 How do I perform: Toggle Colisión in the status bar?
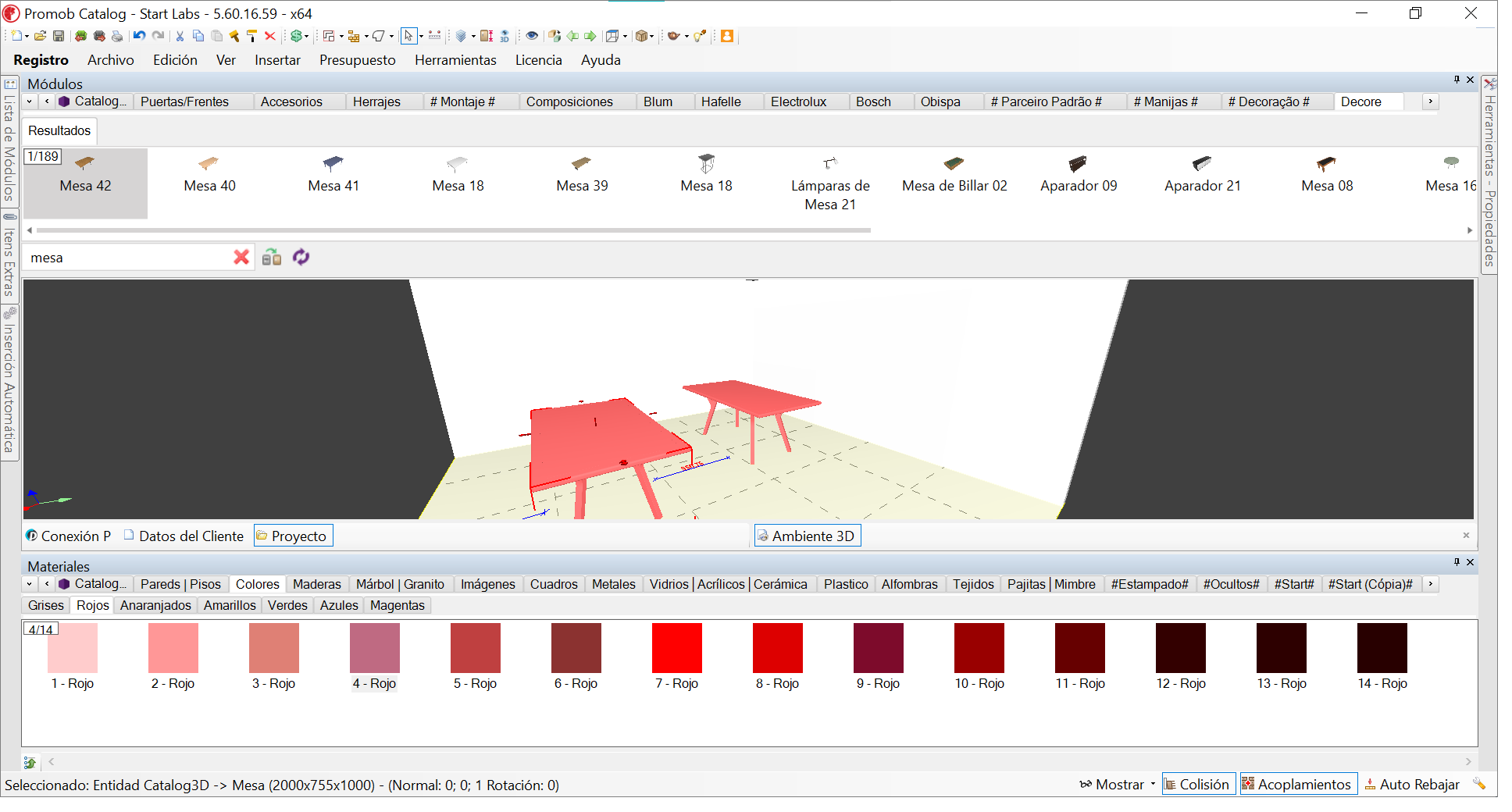pos(1199,785)
